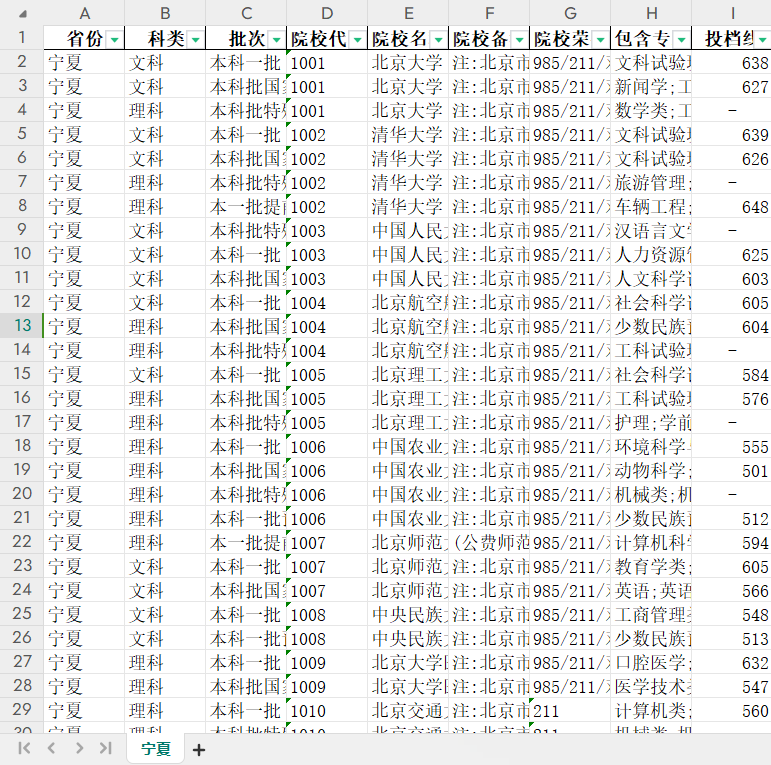Open filter dropdown for 院校名 column
The height and width of the screenshot is (765, 771).
pyautogui.click(x=439, y=39)
